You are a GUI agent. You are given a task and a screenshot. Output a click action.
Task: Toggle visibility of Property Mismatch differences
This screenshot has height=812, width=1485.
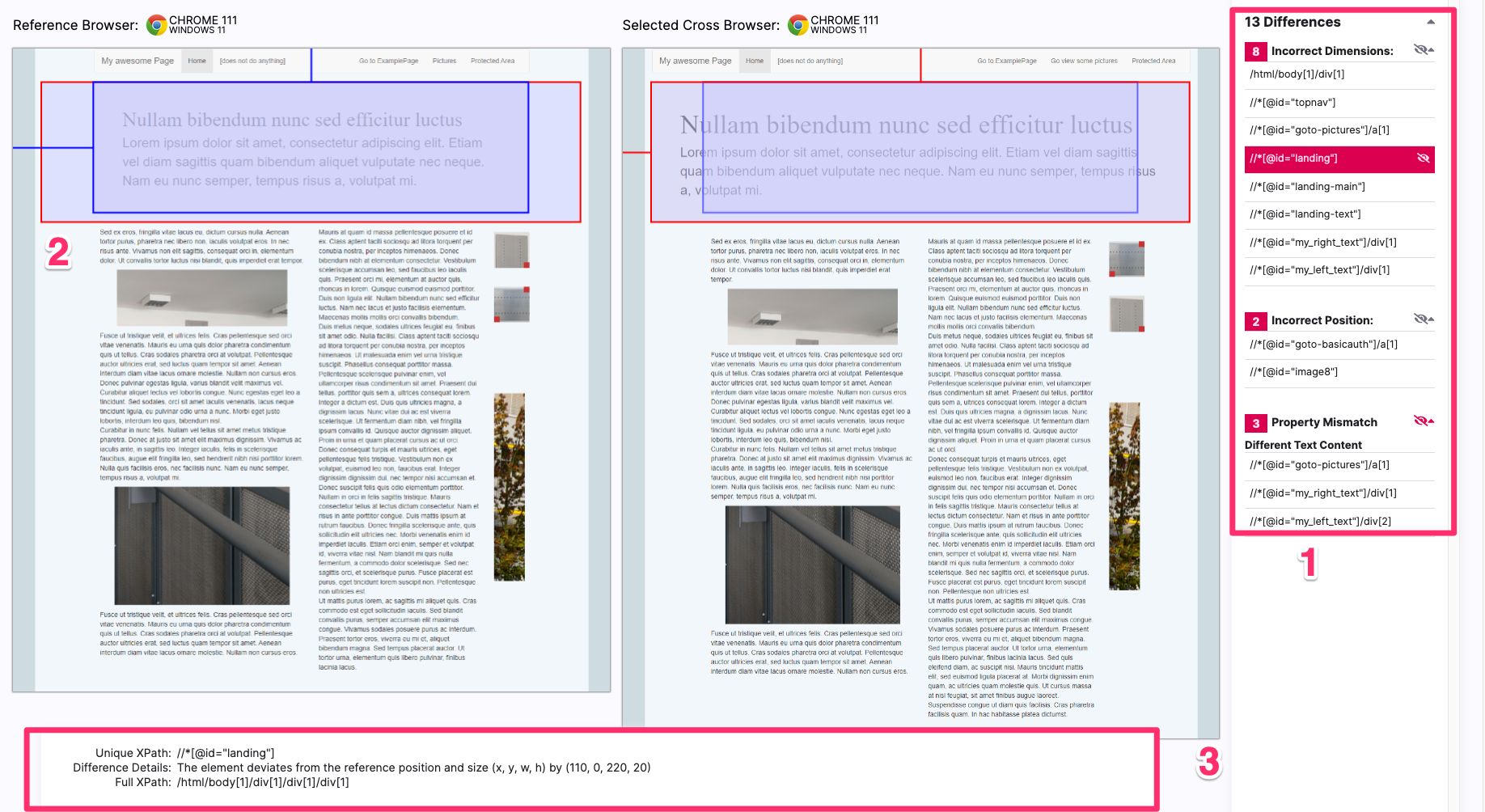coord(1420,421)
